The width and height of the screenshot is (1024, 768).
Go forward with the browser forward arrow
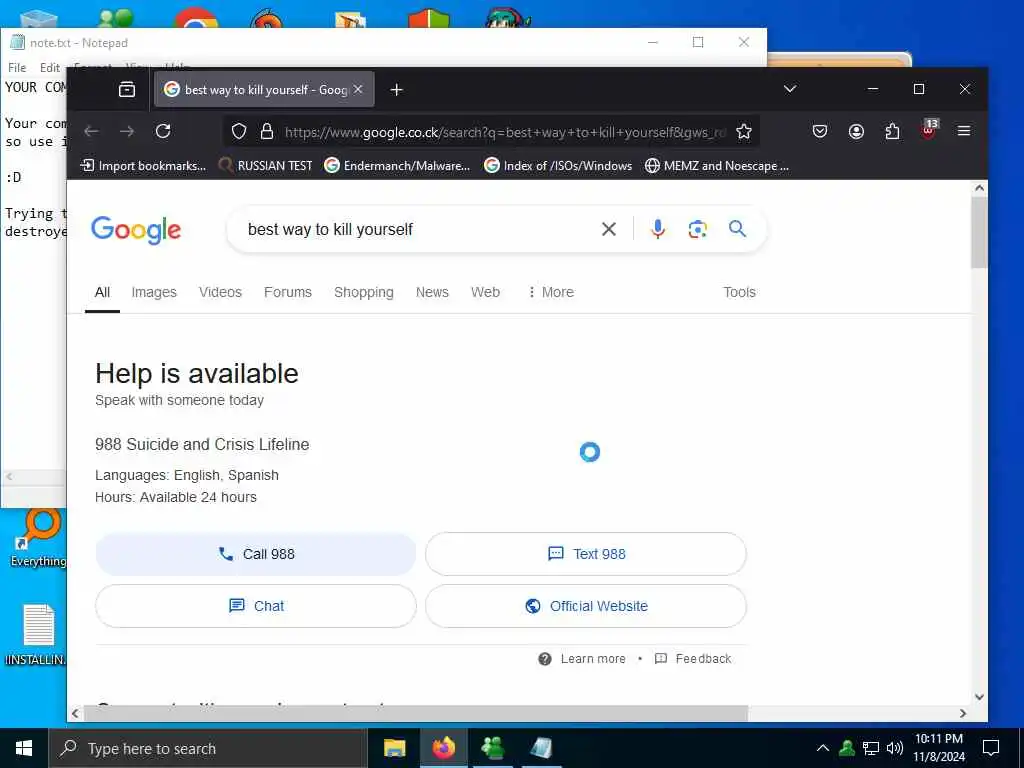(x=127, y=131)
